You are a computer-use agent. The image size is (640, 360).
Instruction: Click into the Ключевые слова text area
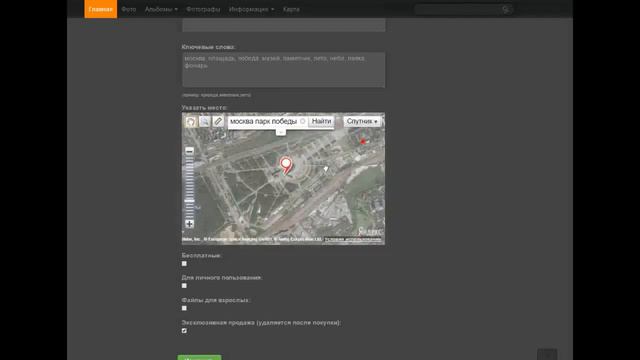[283, 70]
